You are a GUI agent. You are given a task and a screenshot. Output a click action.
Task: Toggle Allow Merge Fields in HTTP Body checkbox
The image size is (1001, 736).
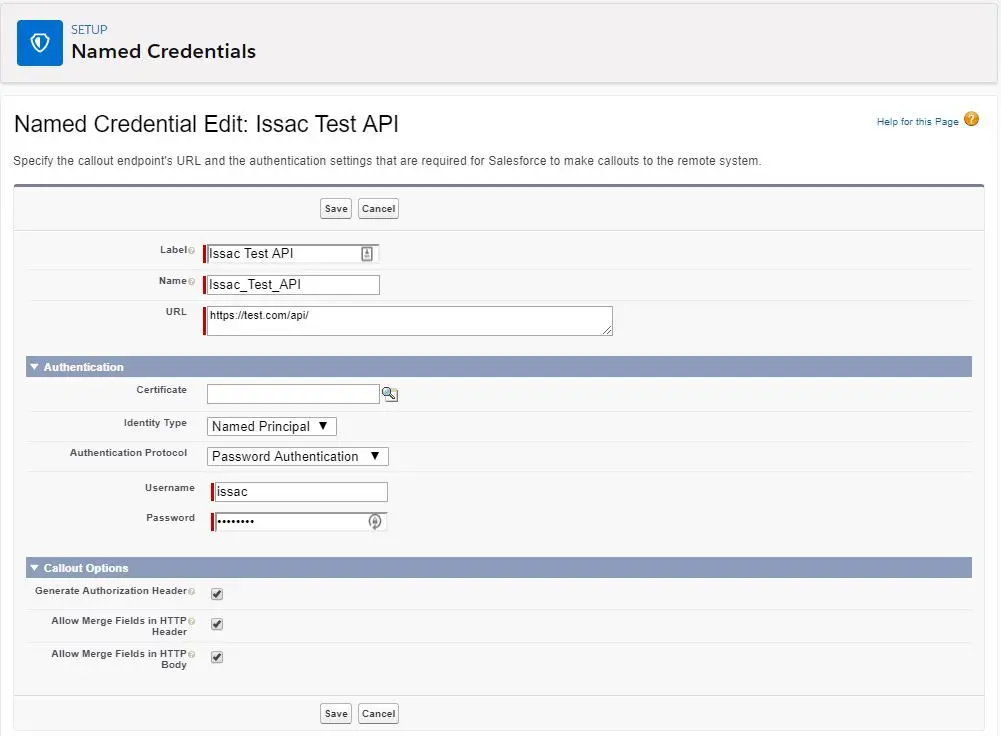click(x=217, y=657)
